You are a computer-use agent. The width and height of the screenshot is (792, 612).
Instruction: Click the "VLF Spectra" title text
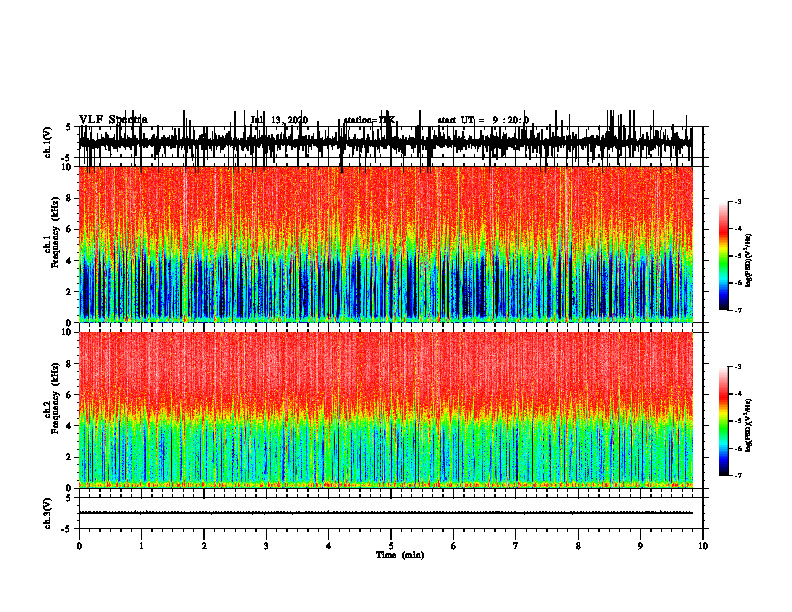click(x=113, y=120)
